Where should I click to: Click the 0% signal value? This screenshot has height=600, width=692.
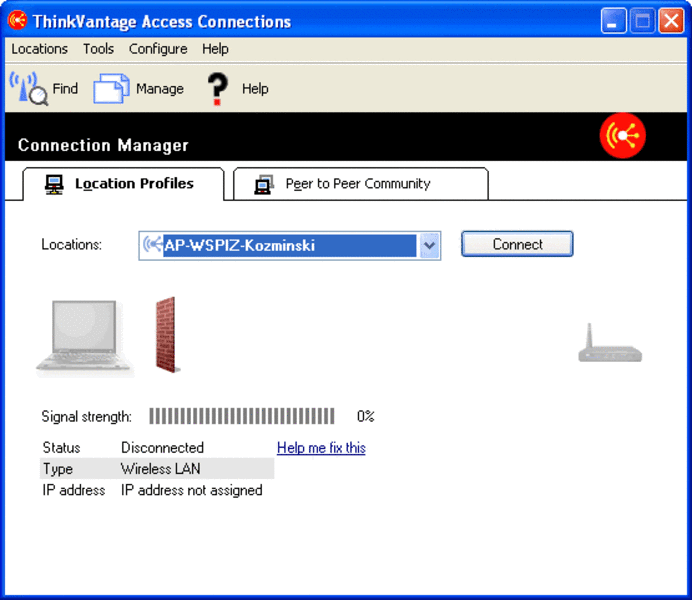tap(365, 416)
